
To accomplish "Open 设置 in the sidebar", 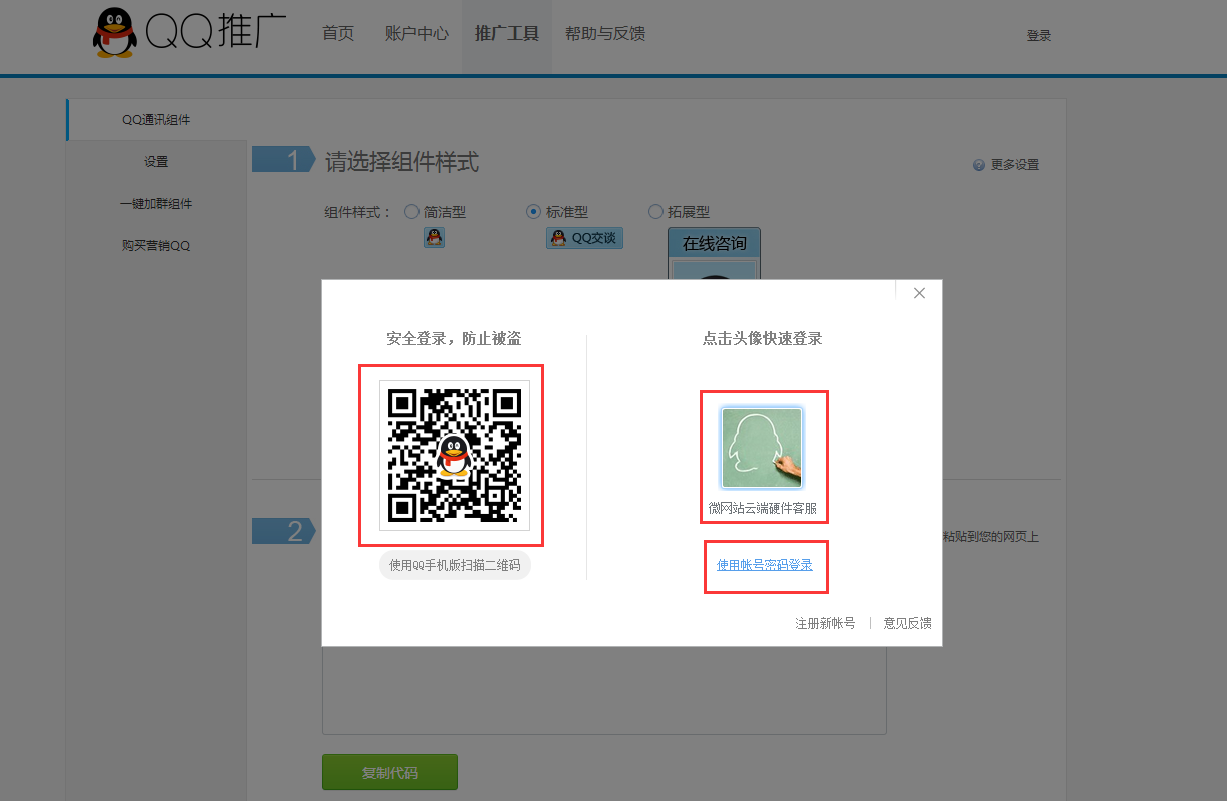I will [156, 162].
